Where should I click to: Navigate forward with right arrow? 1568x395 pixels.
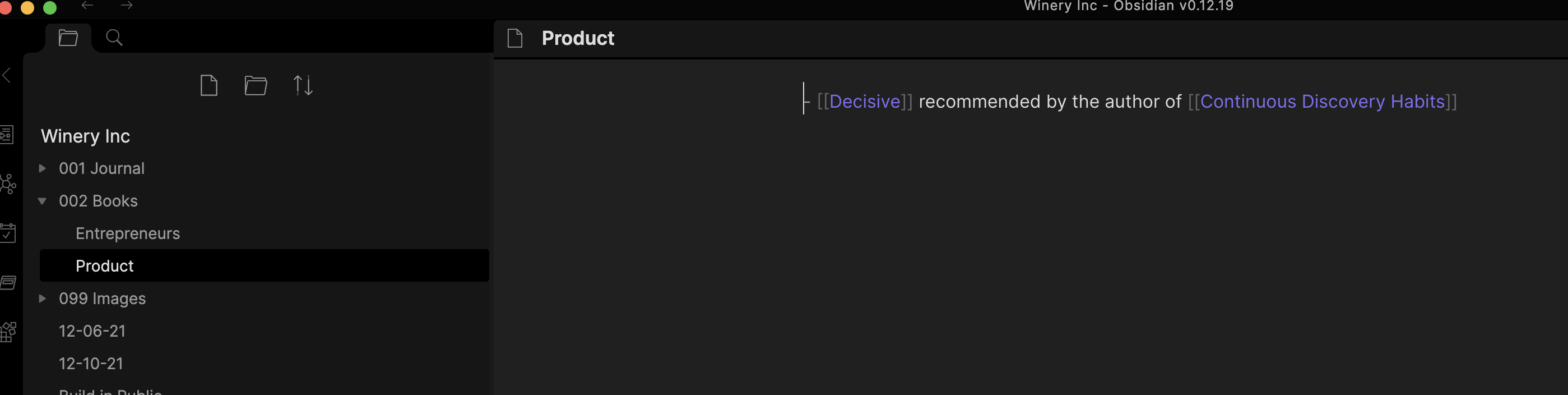[x=127, y=6]
